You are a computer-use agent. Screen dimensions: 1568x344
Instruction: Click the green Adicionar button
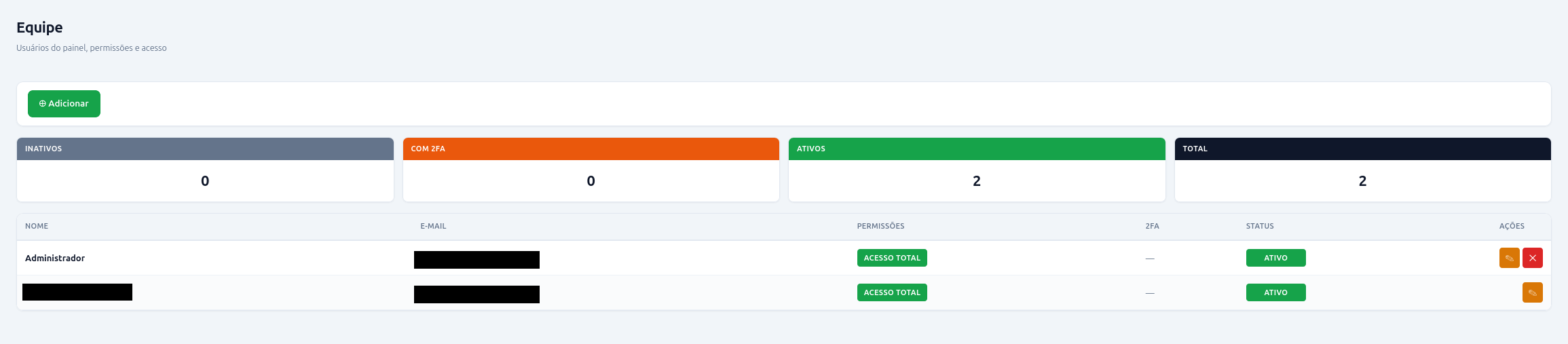(x=64, y=104)
